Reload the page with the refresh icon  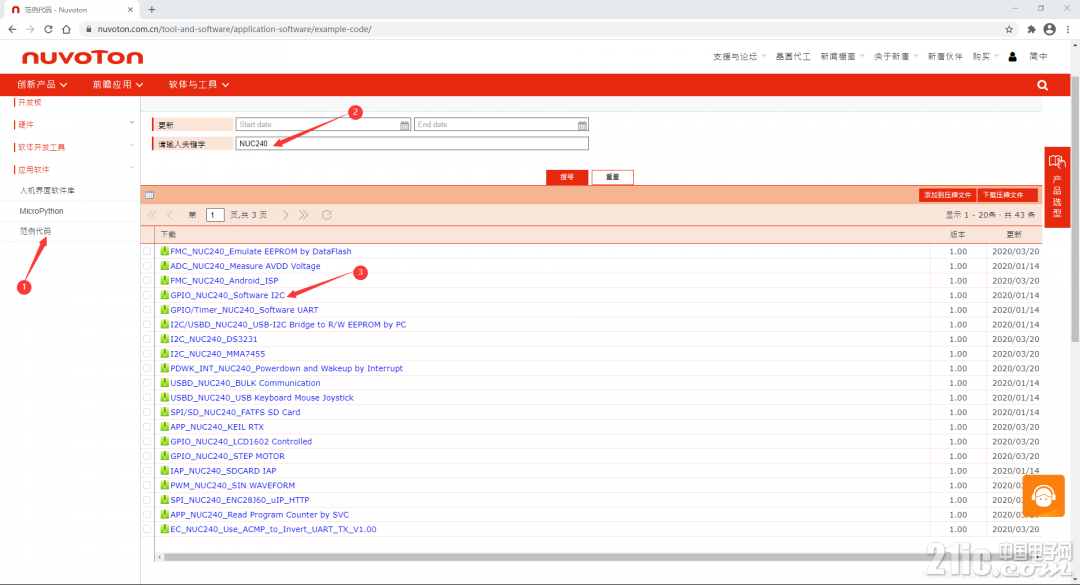click(48, 29)
